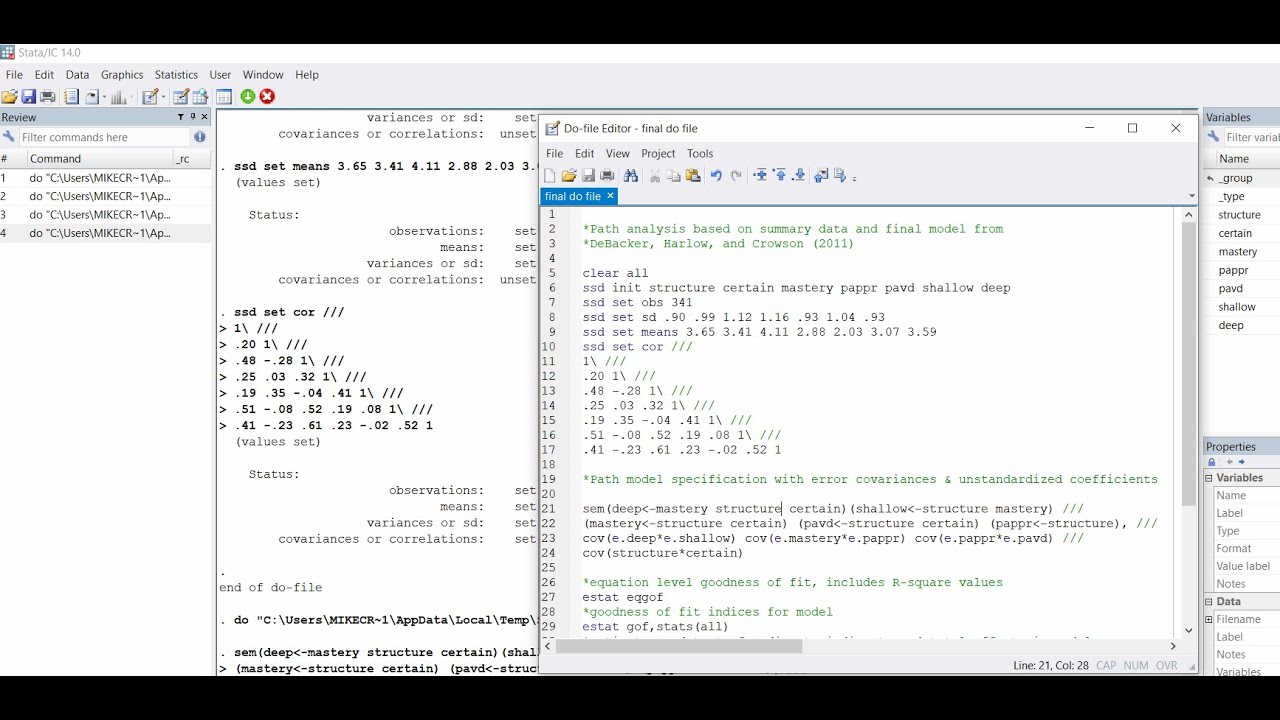Select Review command number 2
This screenshot has width=1280, height=720.
click(105, 196)
